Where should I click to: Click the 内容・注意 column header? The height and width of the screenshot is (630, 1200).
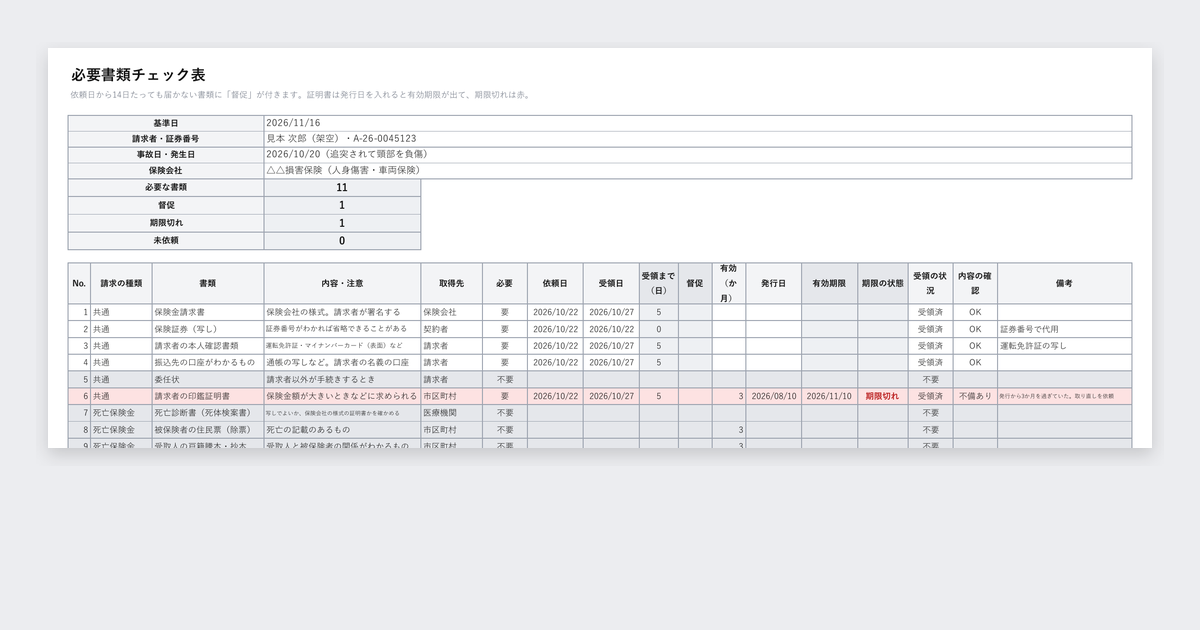coord(342,284)
